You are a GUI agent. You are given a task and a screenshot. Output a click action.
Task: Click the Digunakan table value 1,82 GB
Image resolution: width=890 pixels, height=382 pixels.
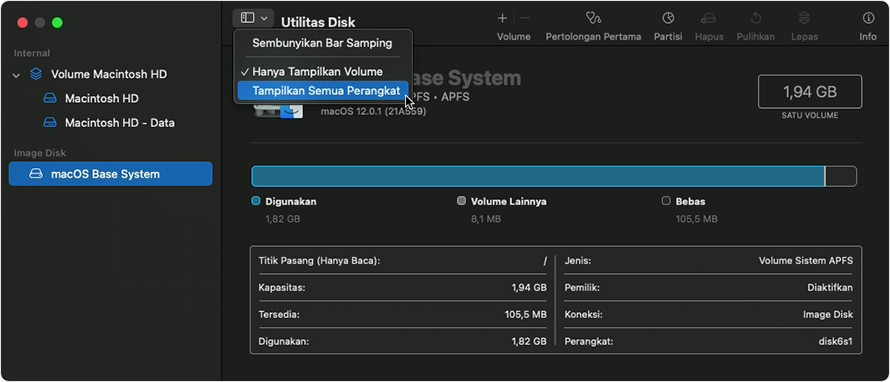pyautogui.click(x=529, y=342)
